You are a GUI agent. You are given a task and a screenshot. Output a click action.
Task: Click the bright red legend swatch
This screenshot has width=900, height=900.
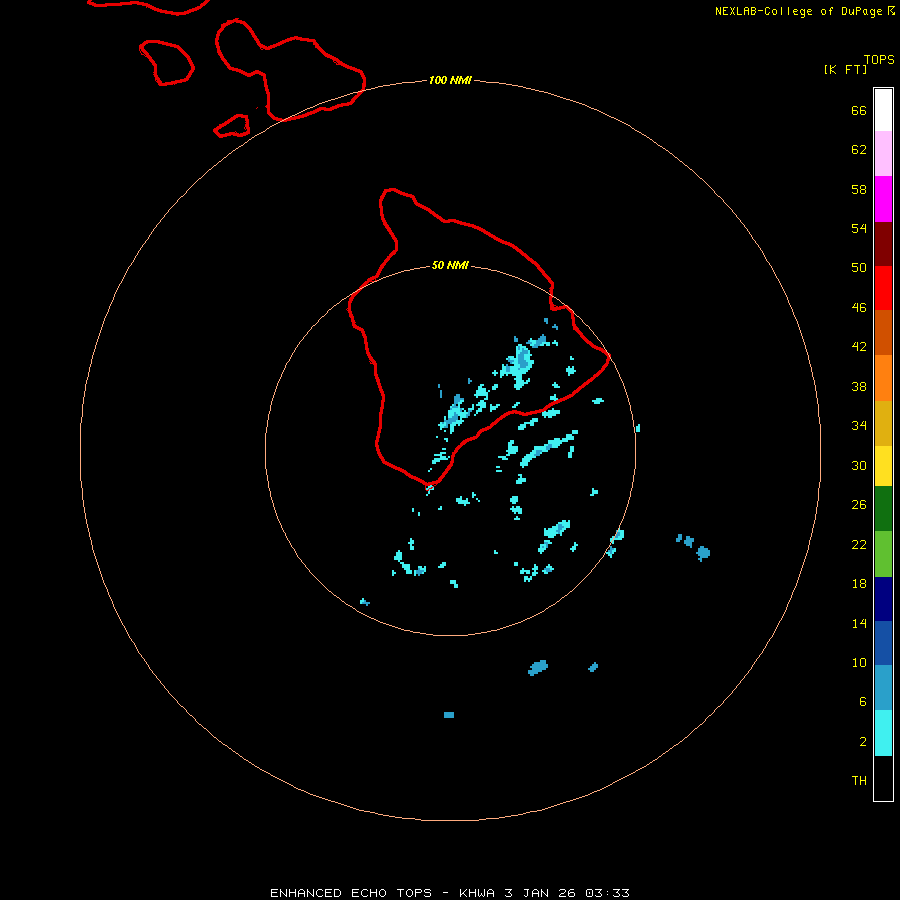point(883,288)
